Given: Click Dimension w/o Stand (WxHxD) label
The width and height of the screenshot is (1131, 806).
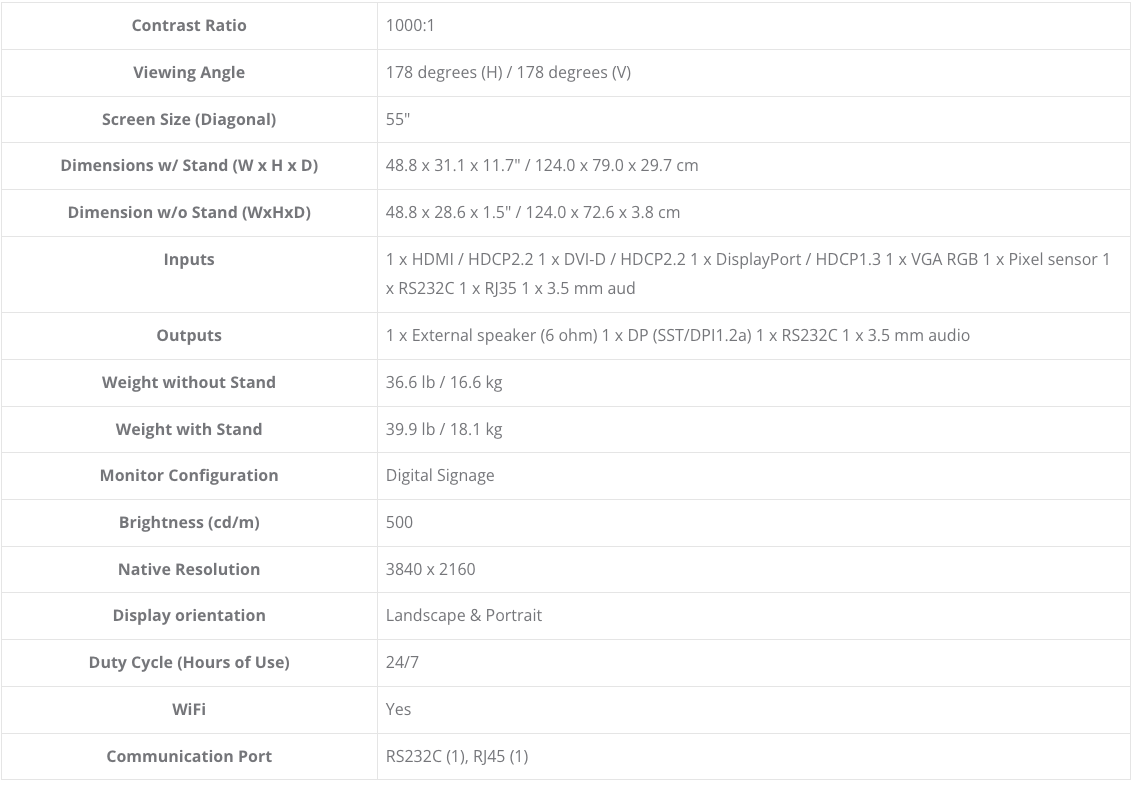Looking at the screenshot, I should tap(189, 212).
